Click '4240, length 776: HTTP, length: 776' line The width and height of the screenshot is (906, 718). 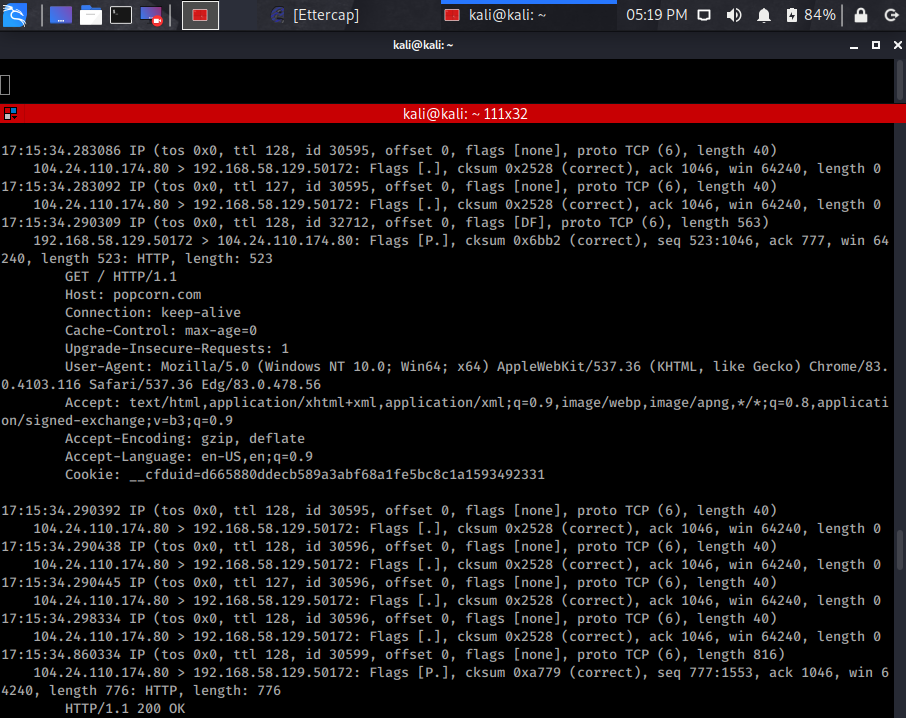(x=140, y=690)
